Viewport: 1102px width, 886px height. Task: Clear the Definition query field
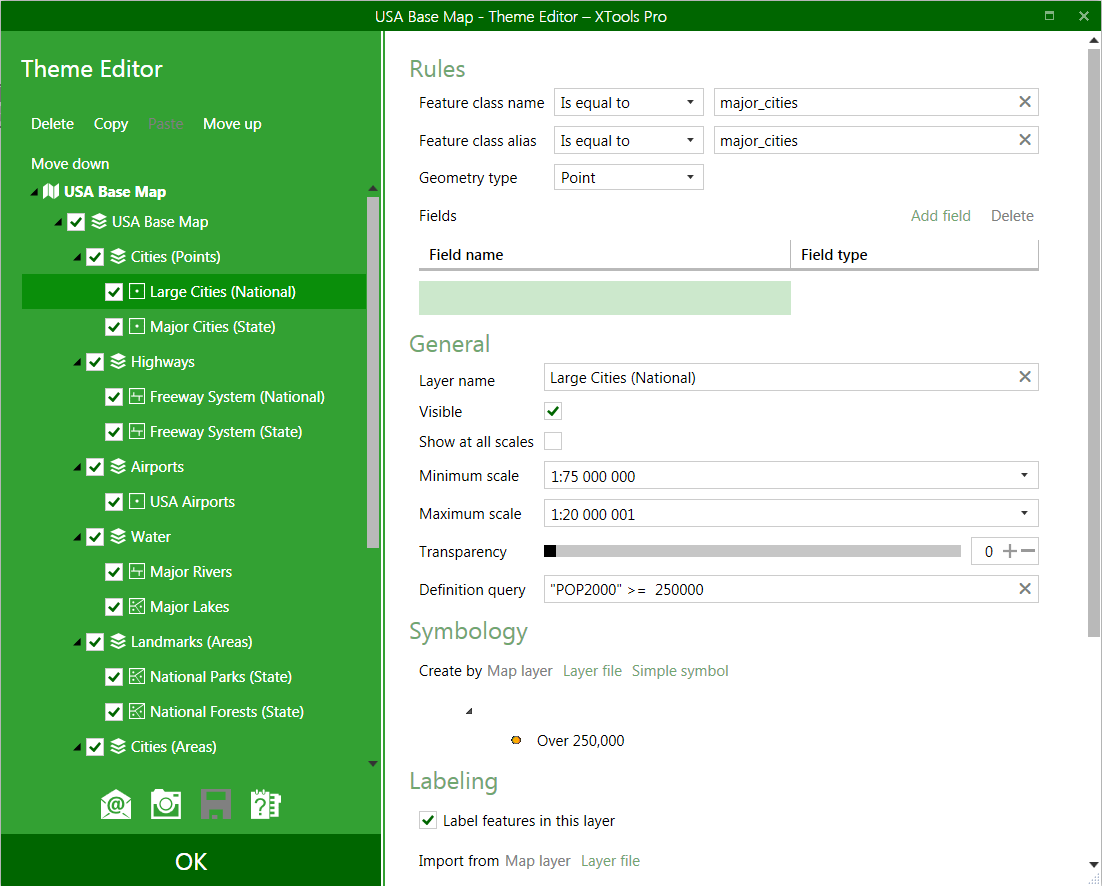(1025, 589)
